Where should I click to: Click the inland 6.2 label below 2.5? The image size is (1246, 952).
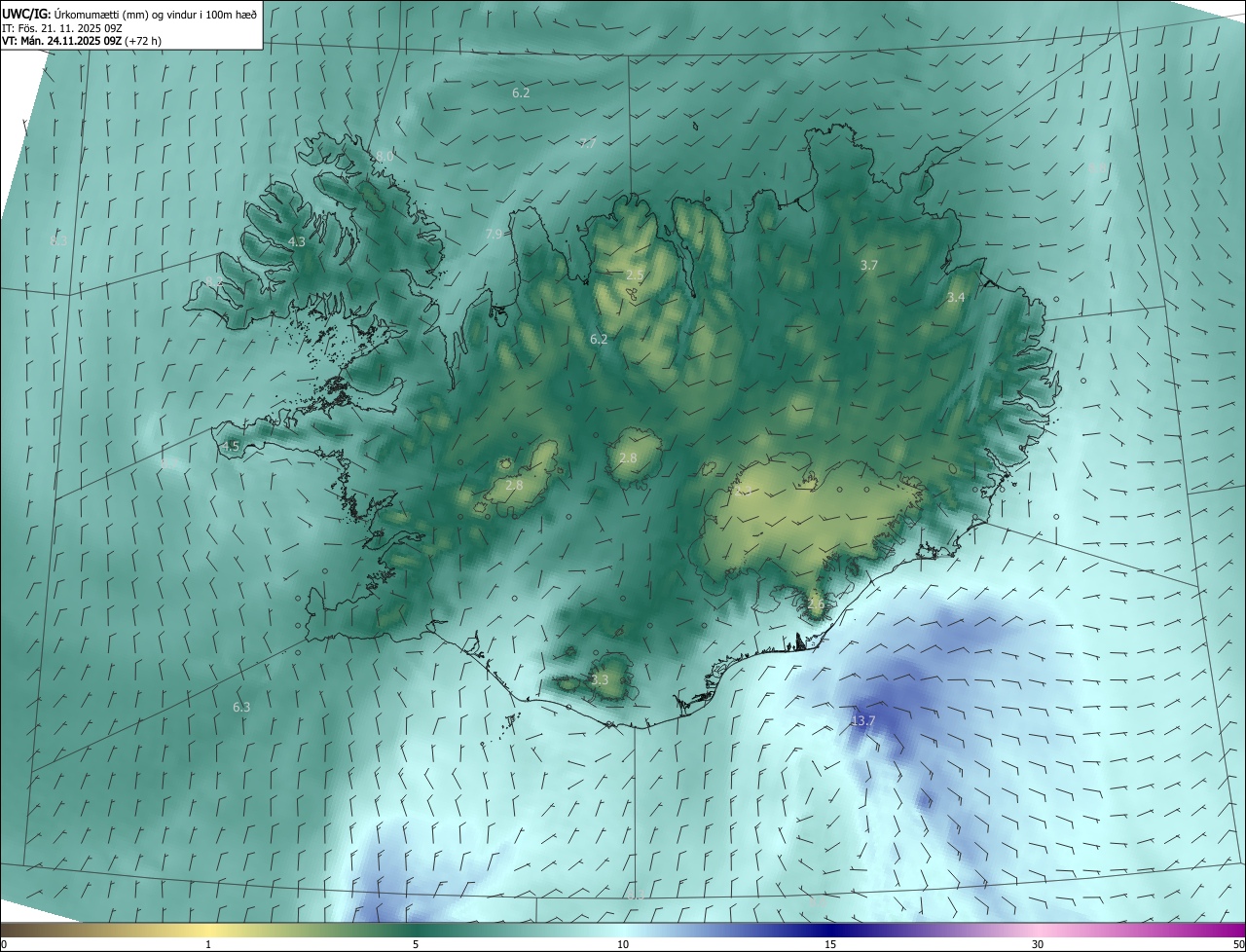(x=599, y=339)
